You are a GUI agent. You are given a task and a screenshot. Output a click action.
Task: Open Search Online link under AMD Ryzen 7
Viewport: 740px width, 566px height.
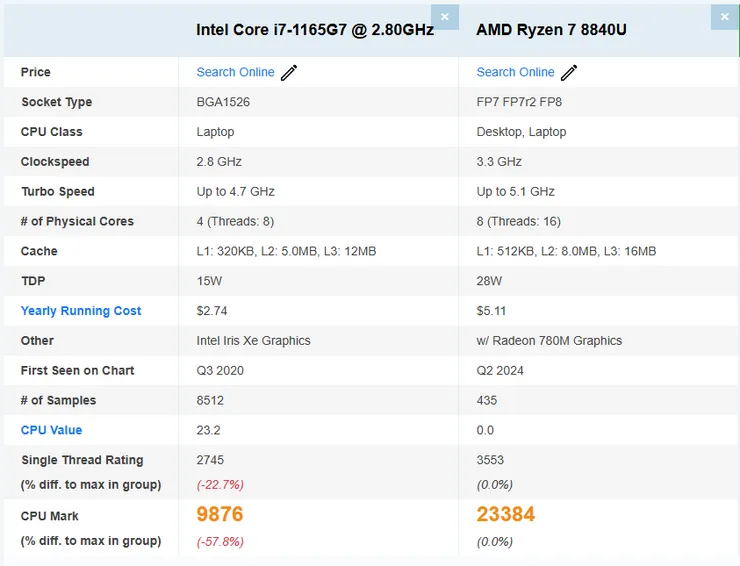click(515, 72)
